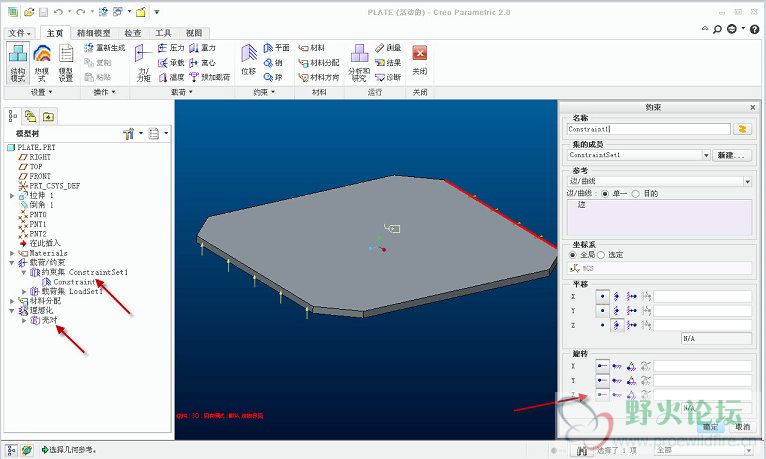Select the 单一 (single) radio button
766x459 pixels.
[605, 194]
